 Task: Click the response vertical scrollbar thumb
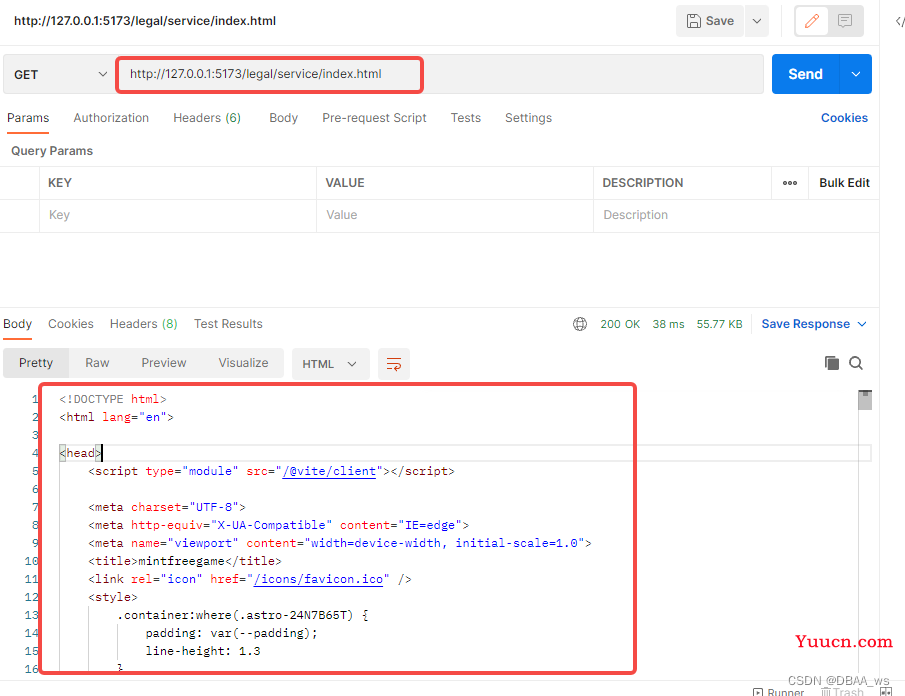click(865, 400)
